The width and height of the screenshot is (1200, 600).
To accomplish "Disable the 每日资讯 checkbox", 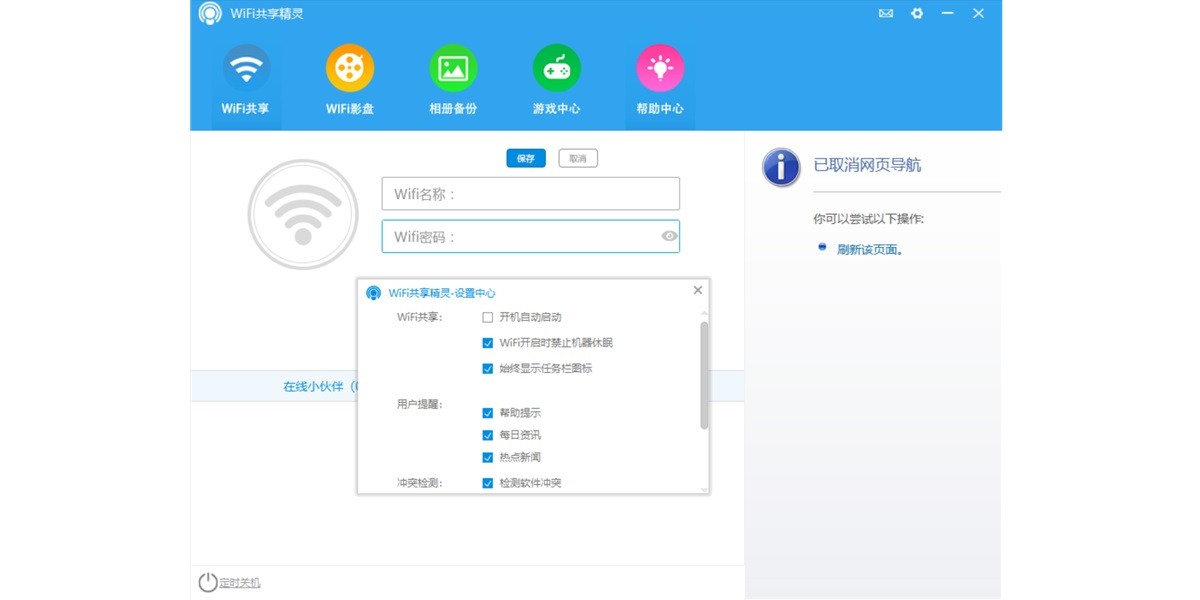I will [x=488, y=434].
